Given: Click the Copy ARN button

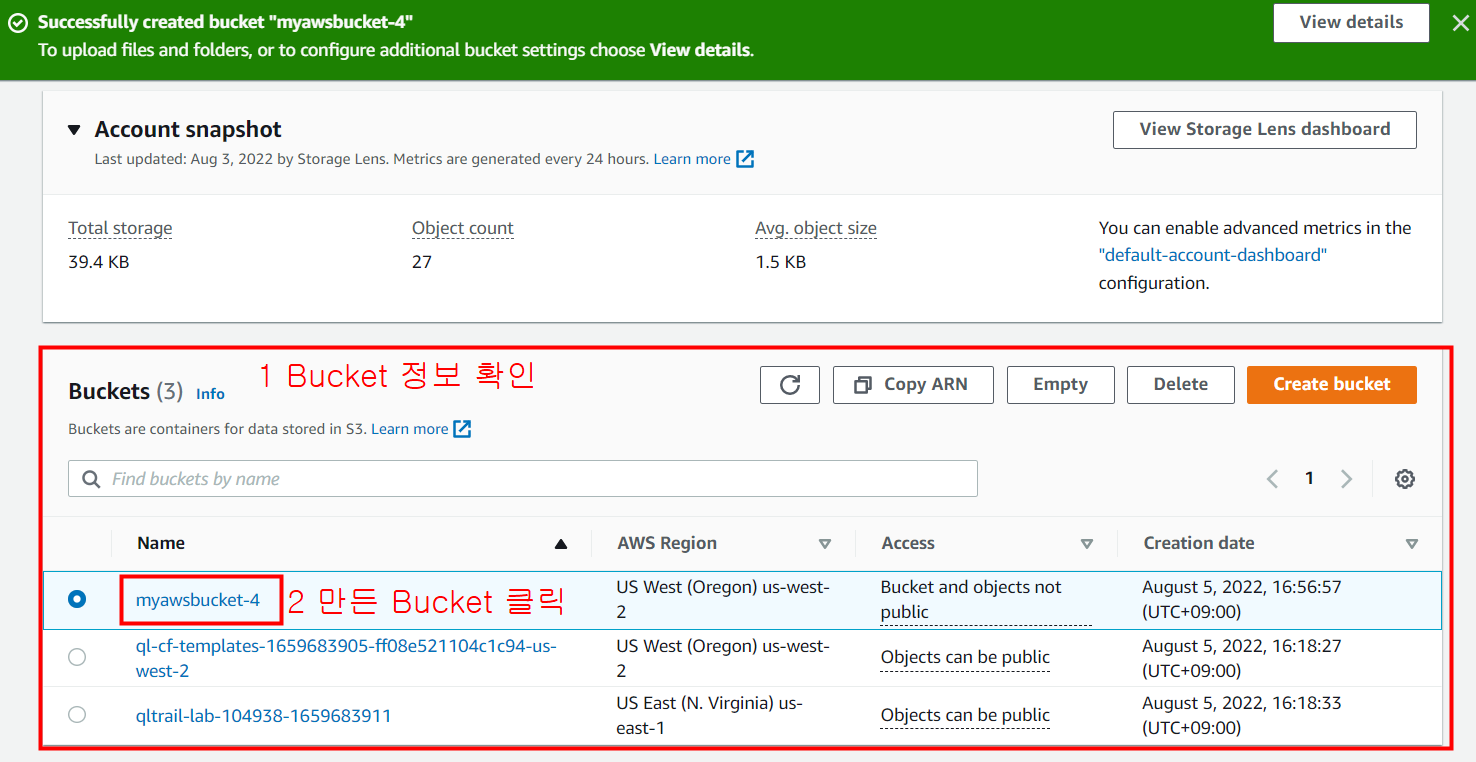Looking at the screenshot, I should point(913,385).
